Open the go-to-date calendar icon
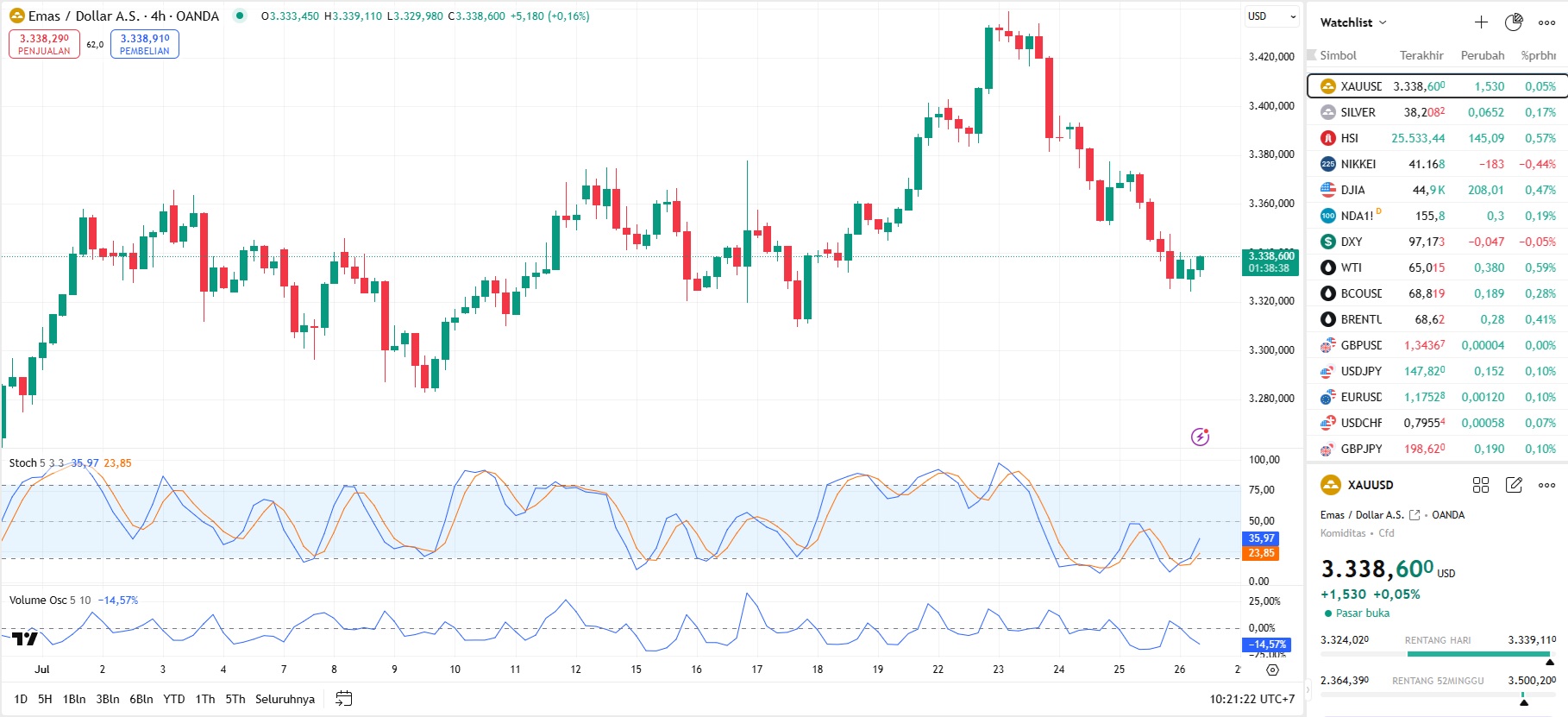This screenshot has width=1568, height=717. point(343,699)
